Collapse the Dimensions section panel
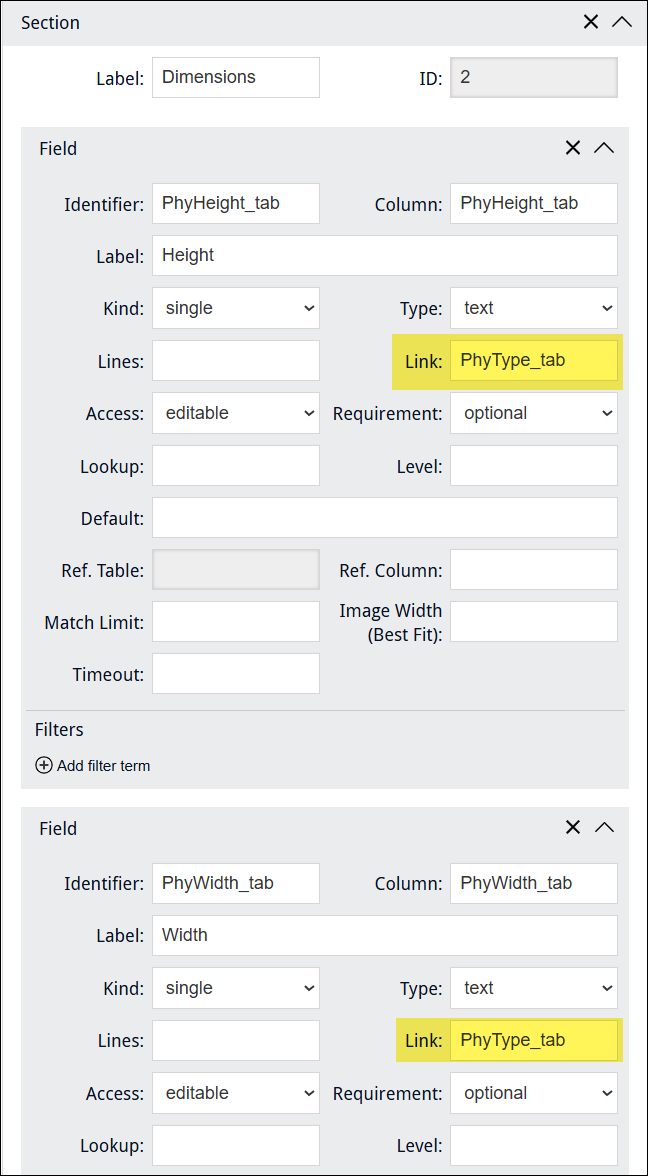 tap(622, 22)
